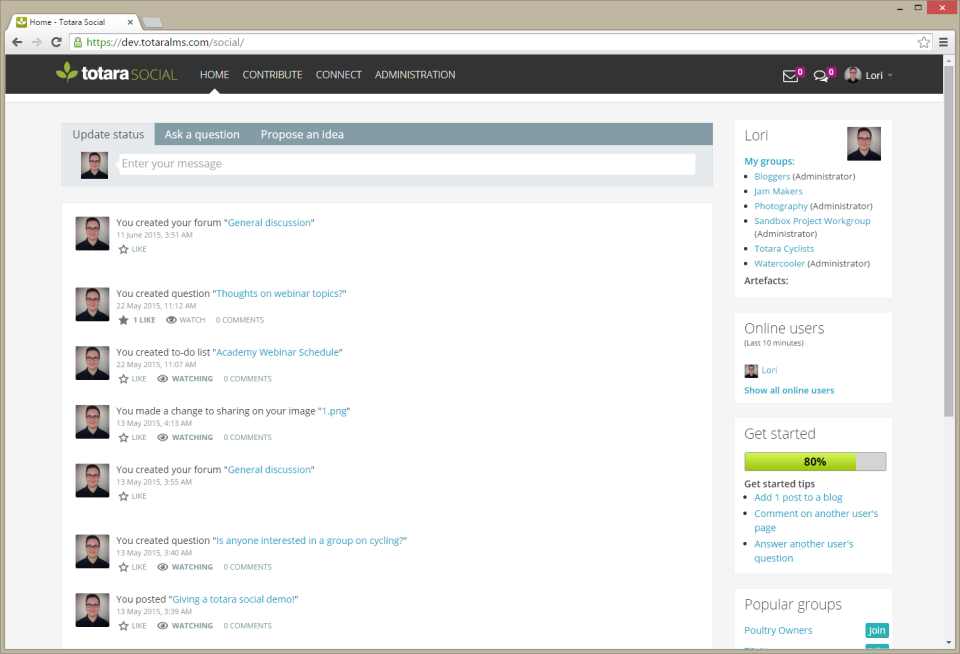
Task: Open the Watercooler group link
Action: 779,264
